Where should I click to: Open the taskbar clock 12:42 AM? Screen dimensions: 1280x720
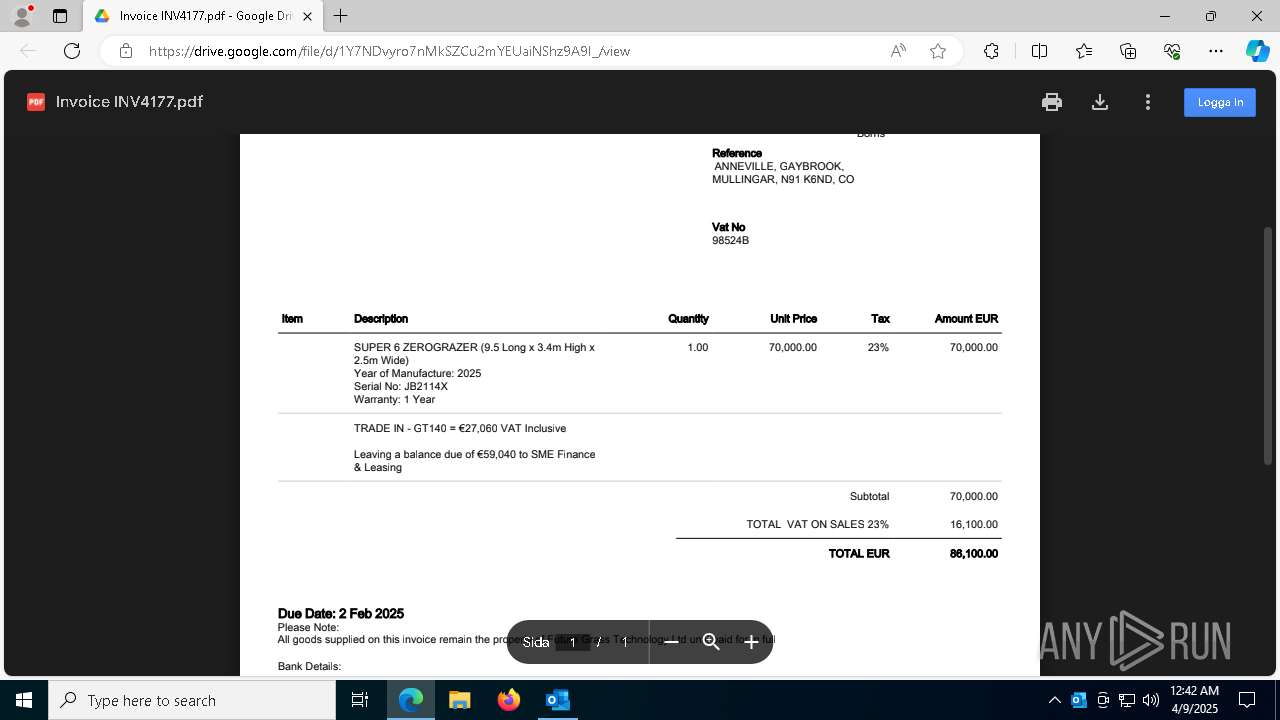1194,700
